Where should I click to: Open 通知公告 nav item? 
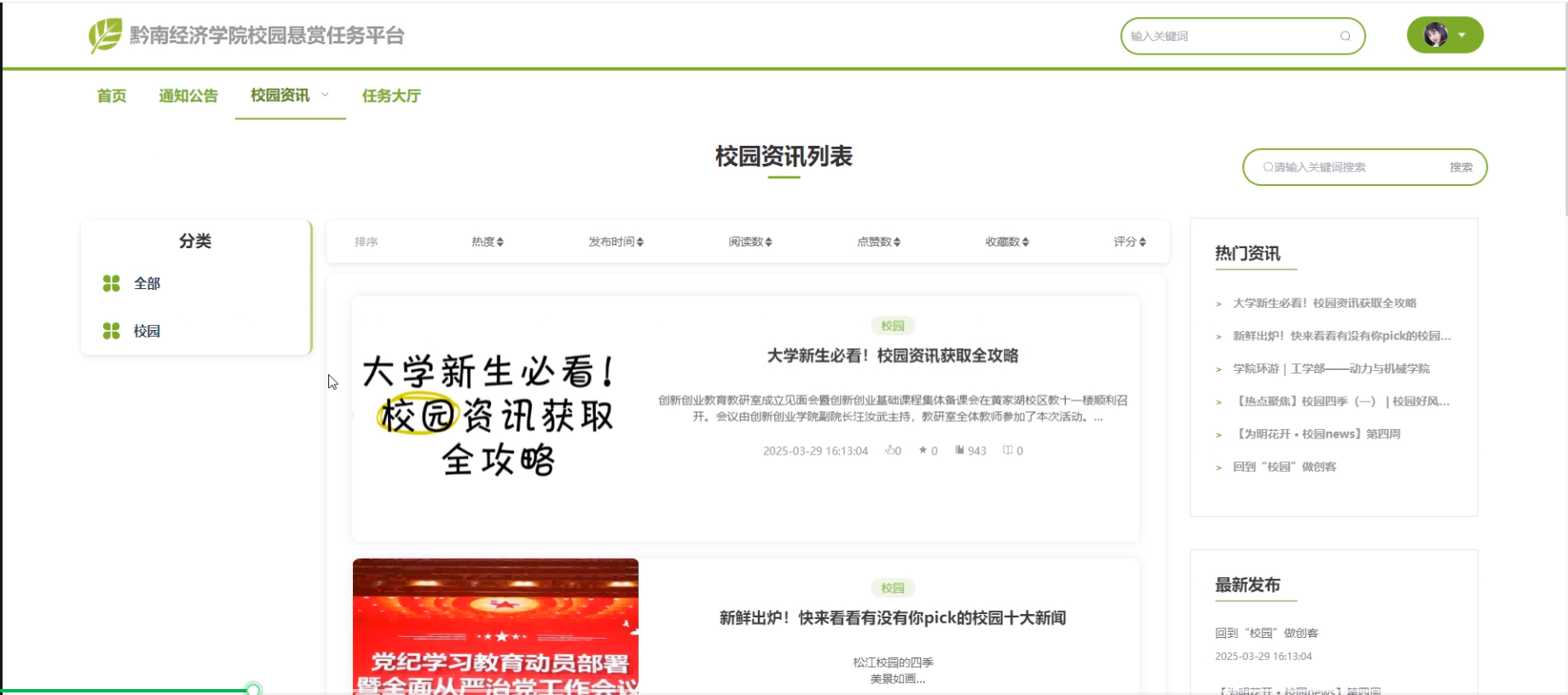[x=188, y=96]
